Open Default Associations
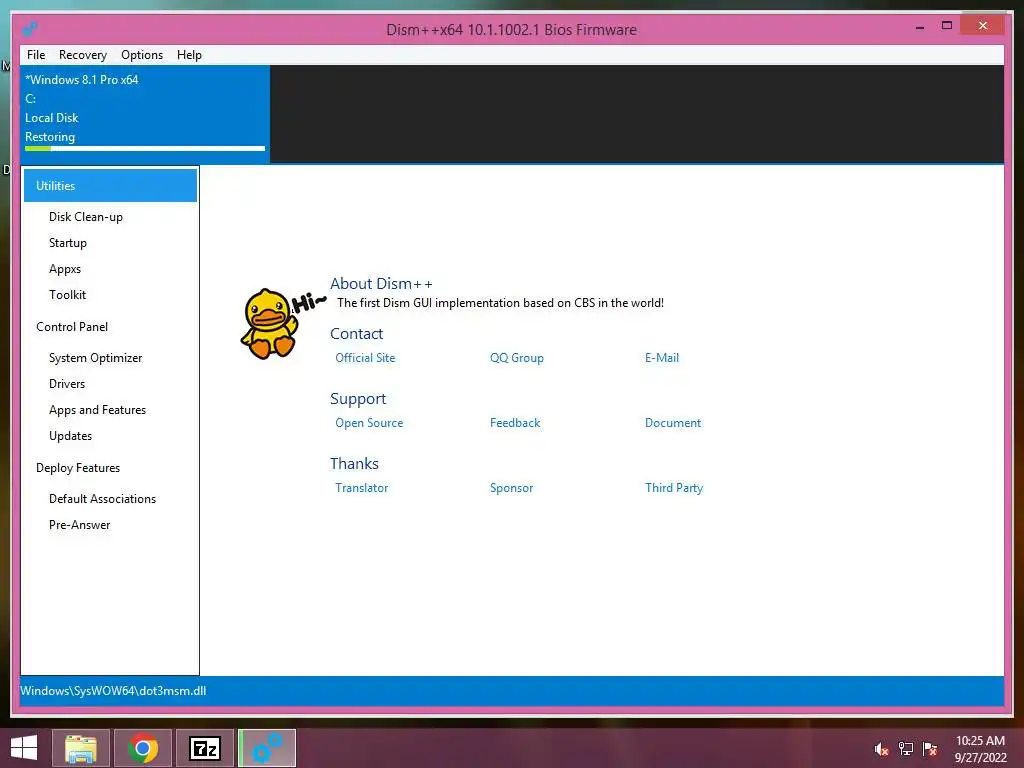Screen dimensions: 1024x768 (x=103, y=499)
